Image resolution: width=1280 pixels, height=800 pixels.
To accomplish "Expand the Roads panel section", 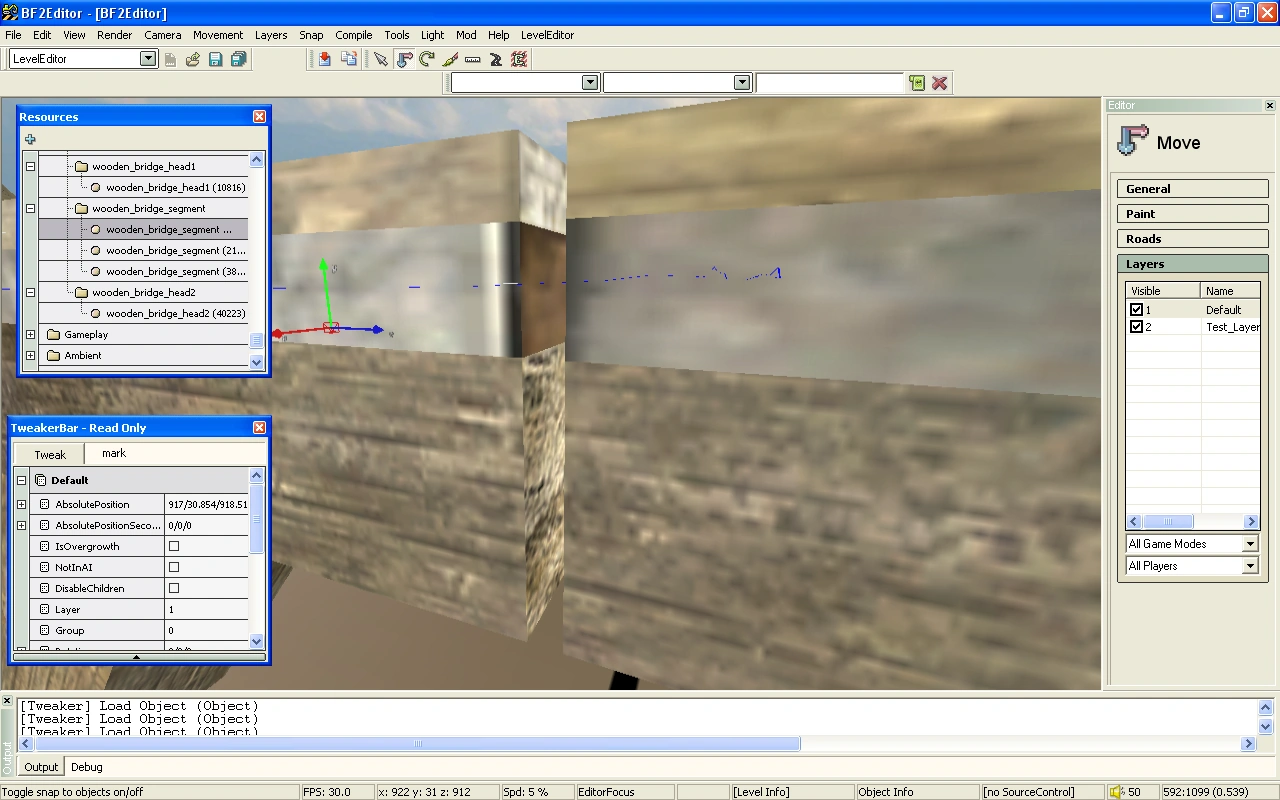I will [1192, 239].
